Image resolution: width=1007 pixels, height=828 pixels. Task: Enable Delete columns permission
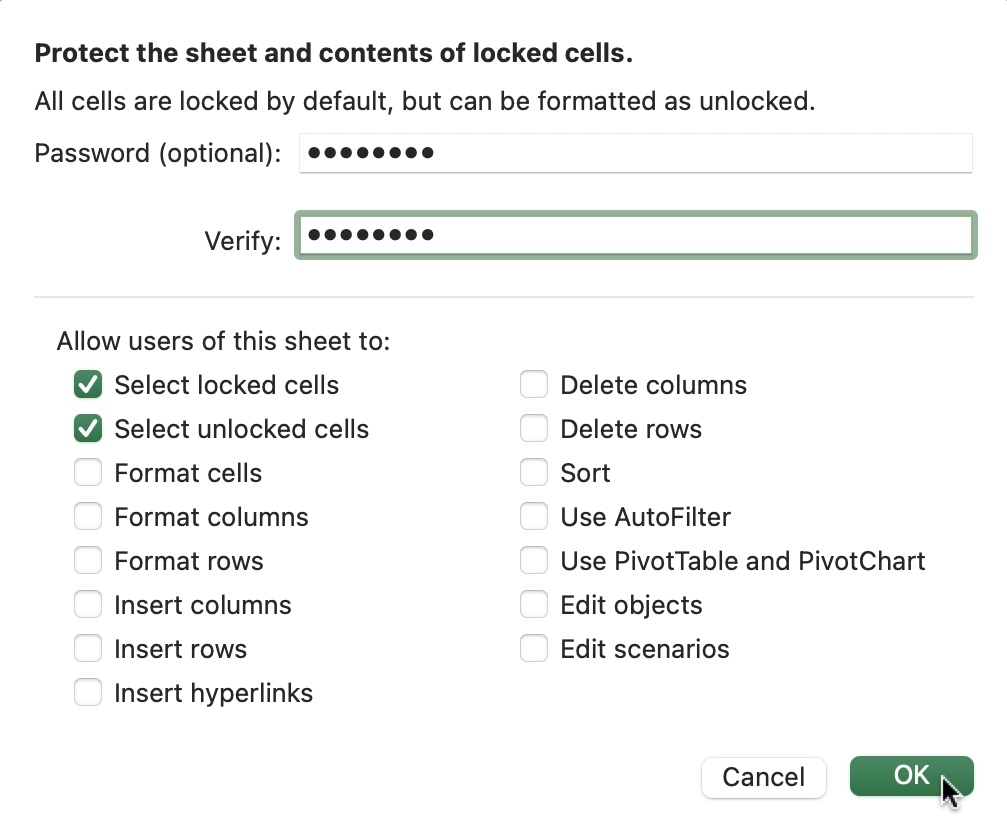pos(534,385)
